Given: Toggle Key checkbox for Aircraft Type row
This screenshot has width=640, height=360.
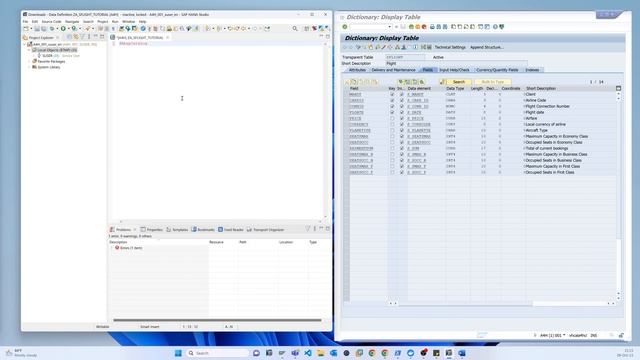Looking at the screenshot, I should [x=392, y=130].
